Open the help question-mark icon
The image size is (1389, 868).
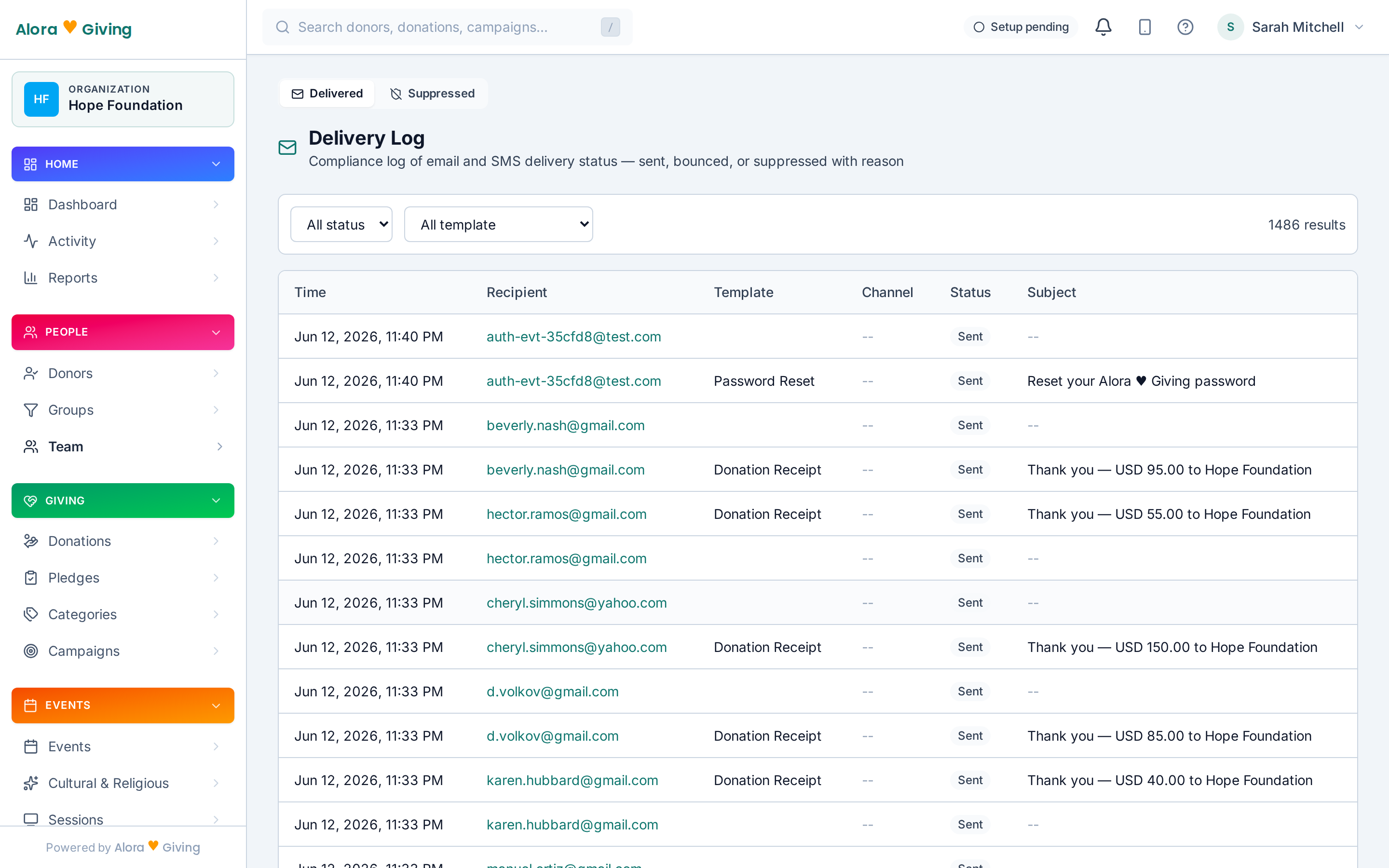1185,27
